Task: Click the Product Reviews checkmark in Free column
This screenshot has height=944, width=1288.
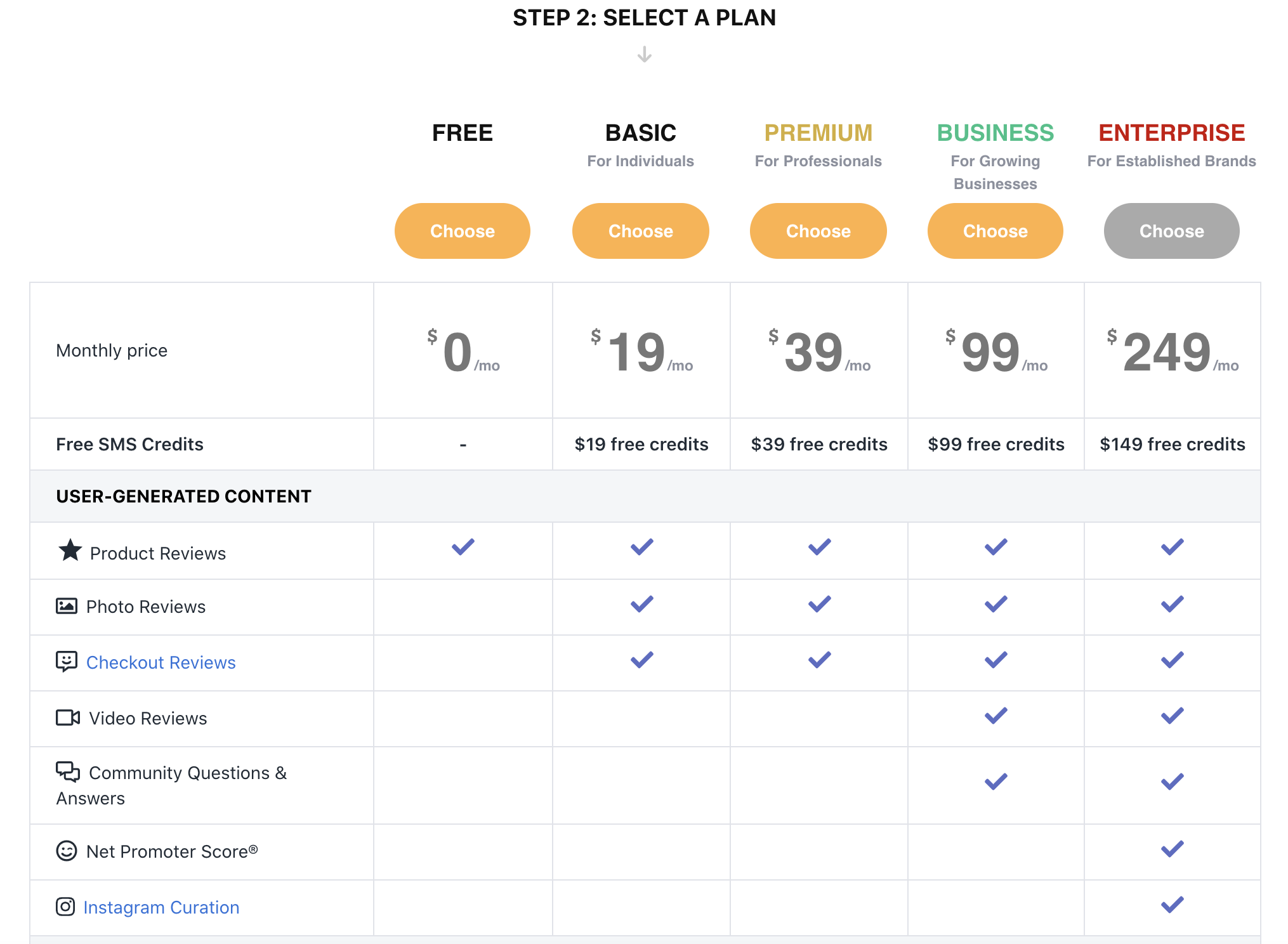Action: [463, 547]
